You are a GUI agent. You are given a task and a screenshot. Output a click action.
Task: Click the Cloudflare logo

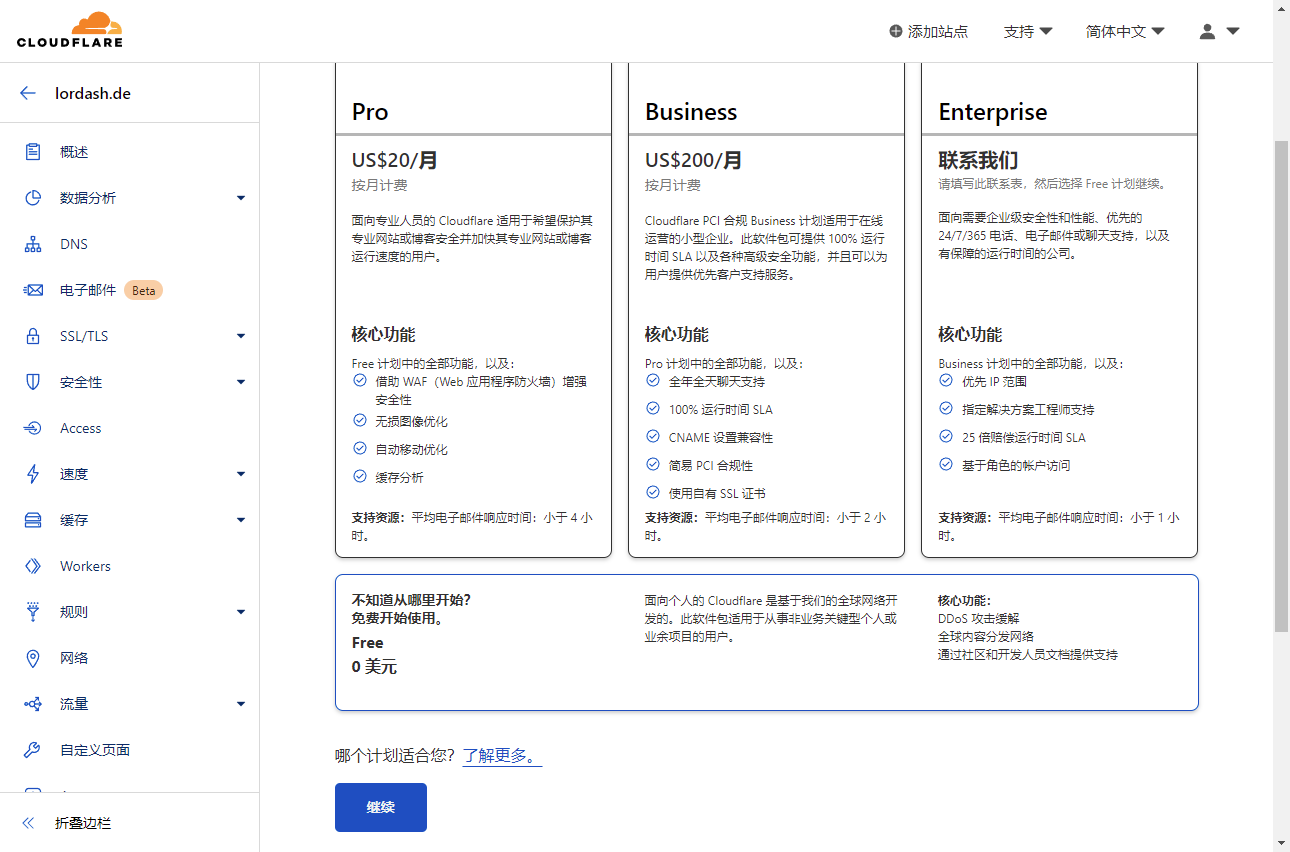(x=70, y=30)
